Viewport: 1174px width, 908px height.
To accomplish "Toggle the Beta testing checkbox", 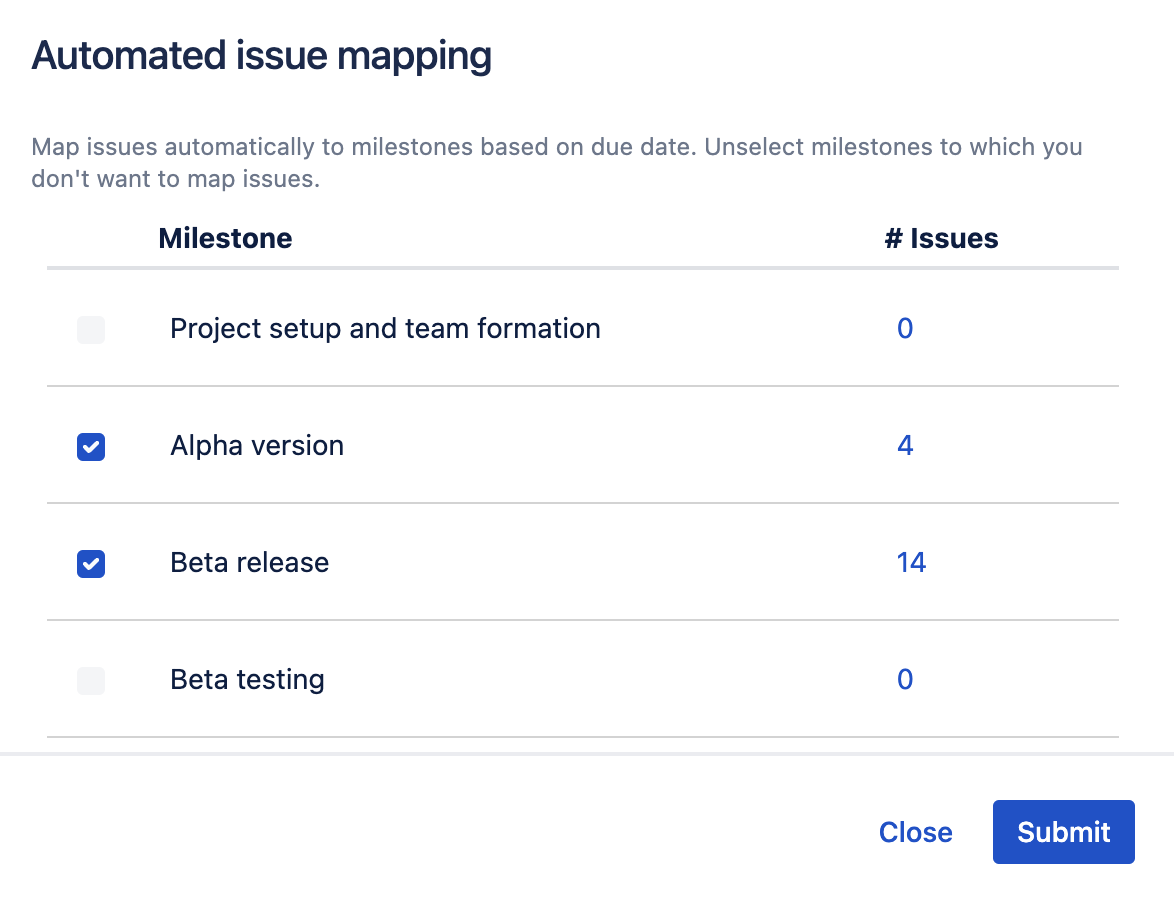I will pyautogui.click(x=91, y=681).
